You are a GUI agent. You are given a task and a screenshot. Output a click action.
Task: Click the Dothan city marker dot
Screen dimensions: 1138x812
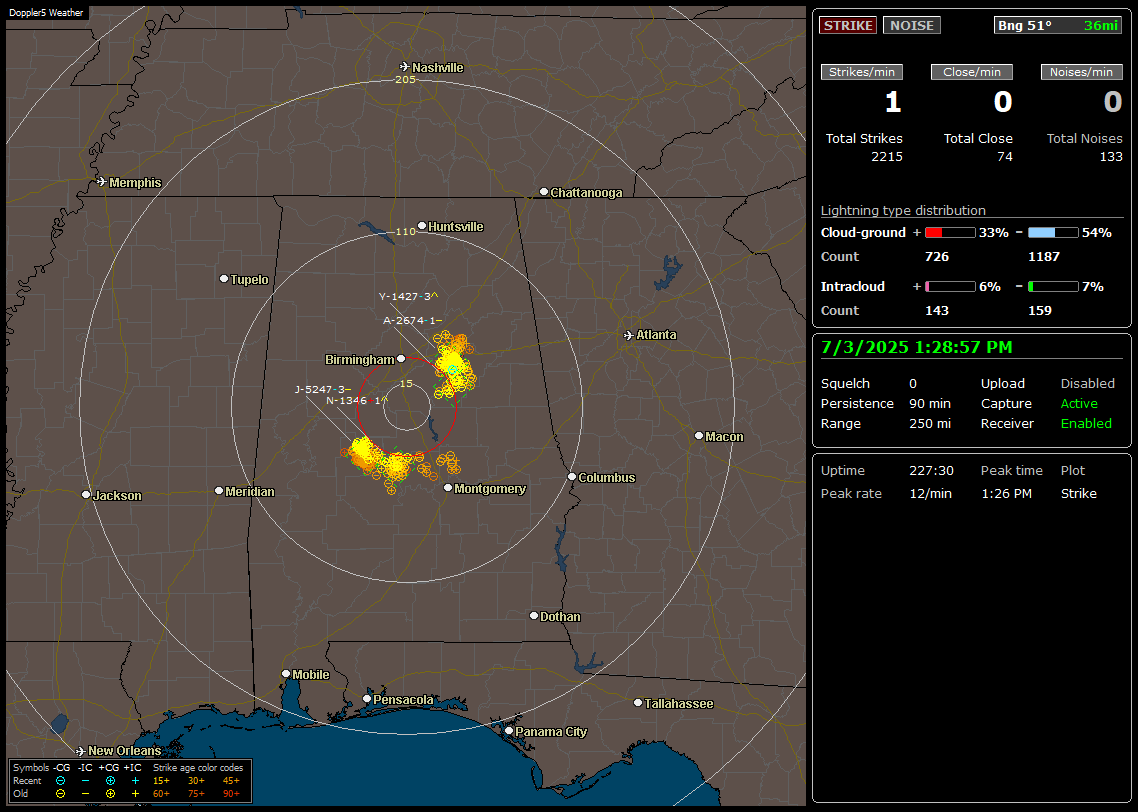coord(533,615)
